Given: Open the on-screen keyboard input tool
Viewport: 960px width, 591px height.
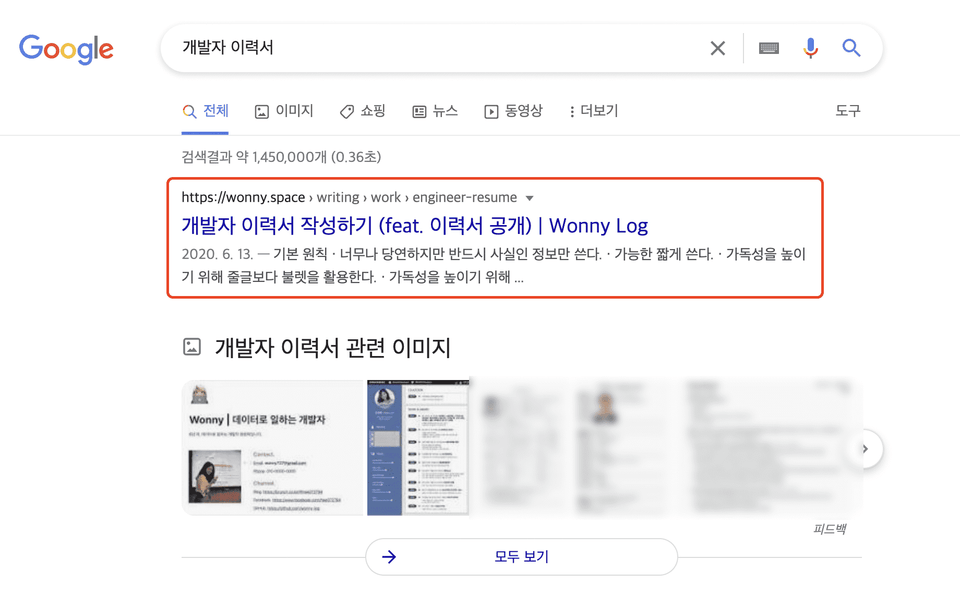Looking at the screenshot, I should pyautogui.click(x=768, y=48).
